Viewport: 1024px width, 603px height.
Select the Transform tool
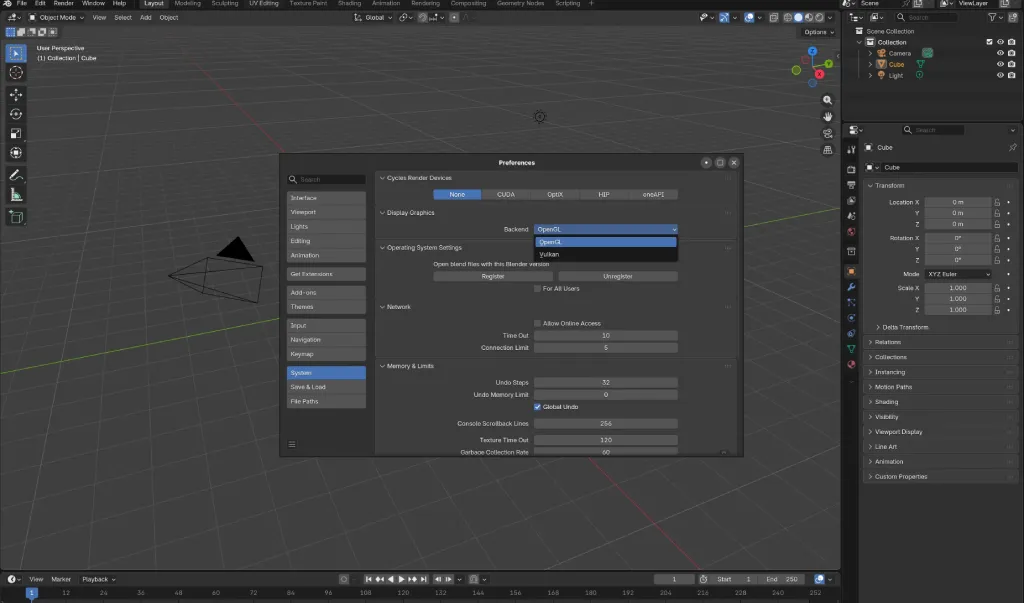coord(16,153)
